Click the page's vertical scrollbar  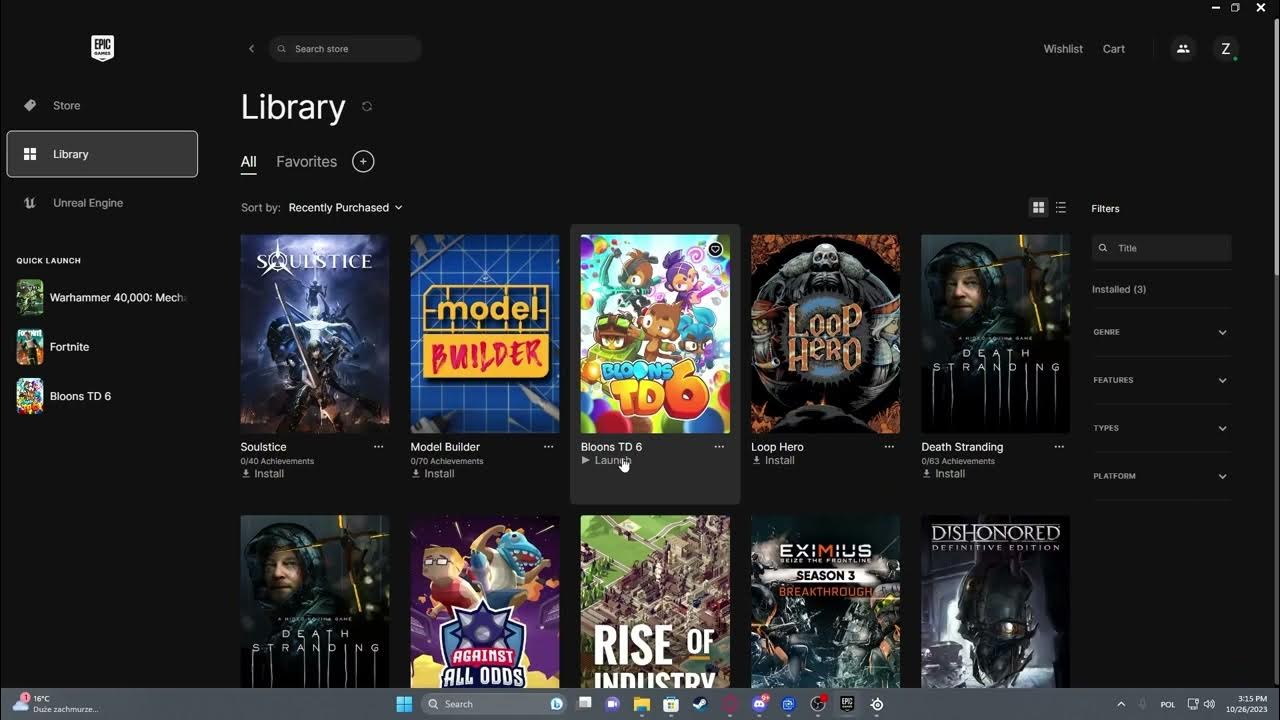(x=1275, y=150)
